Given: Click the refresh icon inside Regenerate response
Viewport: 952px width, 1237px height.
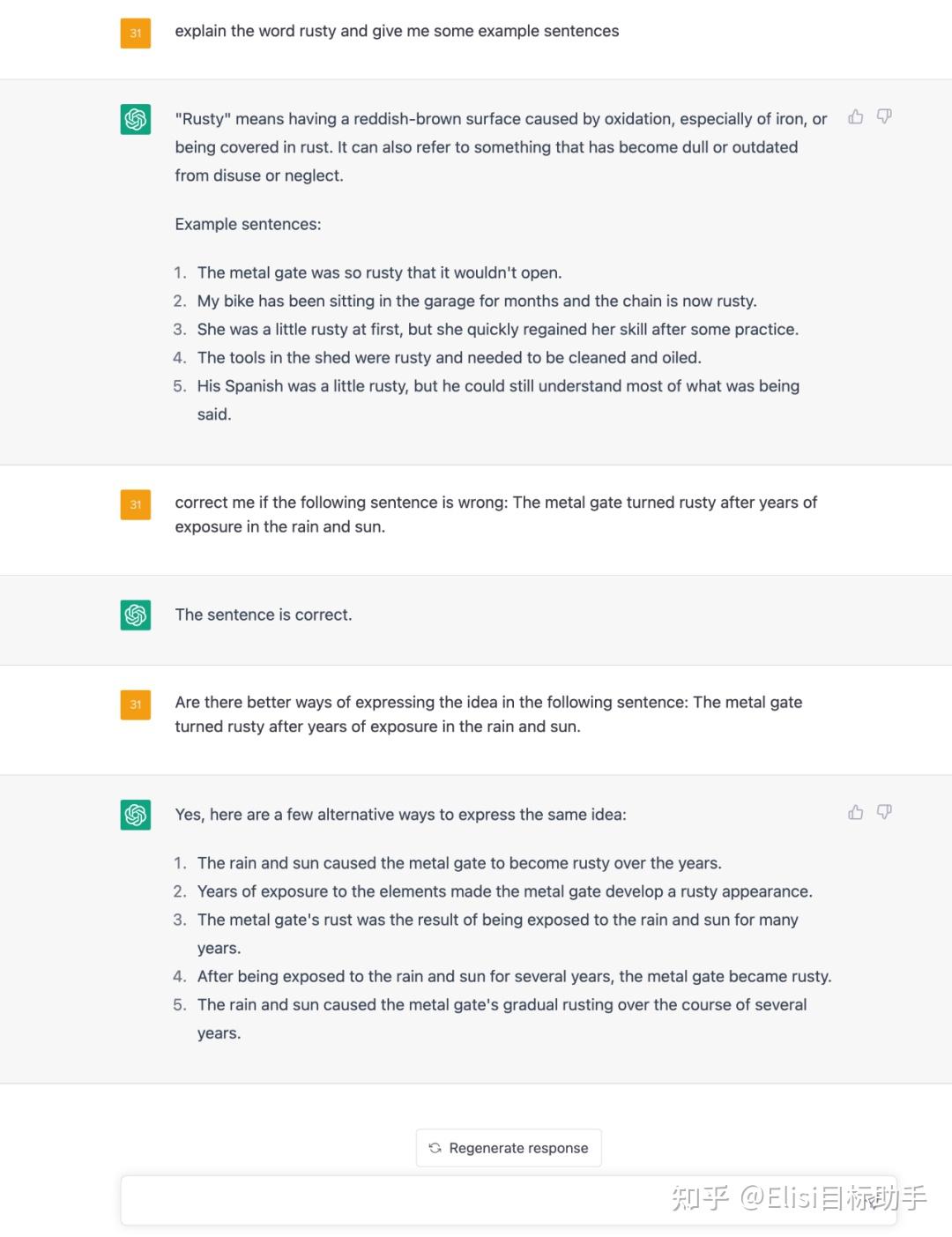Looking at the screenshot, I should coord(435,1148).
